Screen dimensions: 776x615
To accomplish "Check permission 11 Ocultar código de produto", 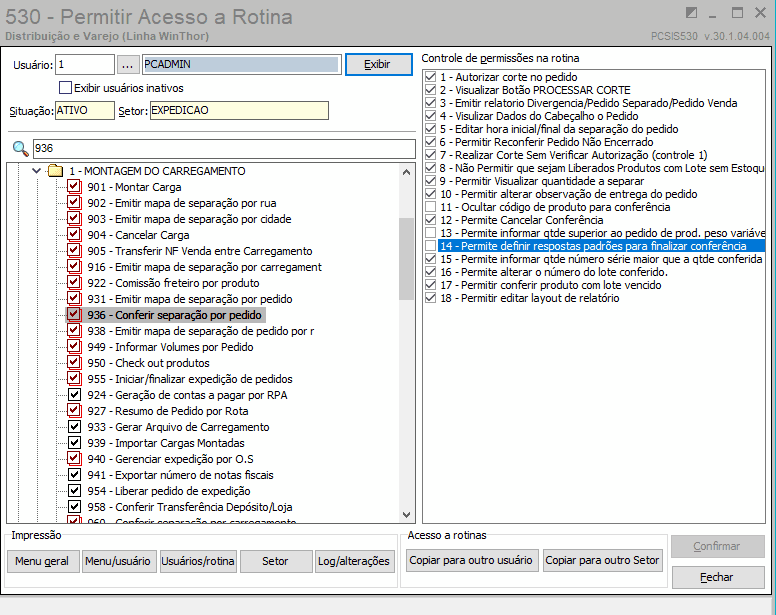I will click(x=431, y=207).
